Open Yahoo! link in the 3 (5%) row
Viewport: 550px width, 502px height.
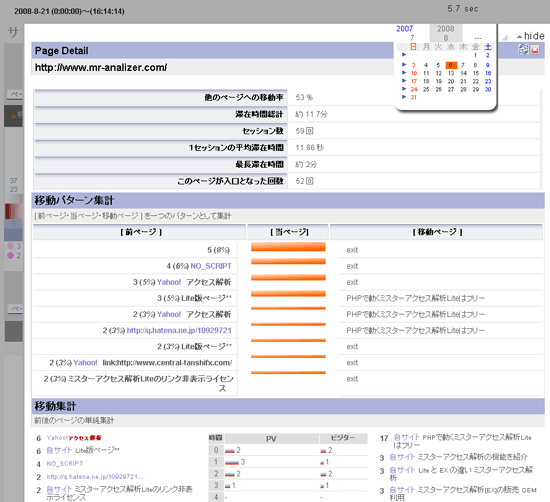(x=169, y=282)
